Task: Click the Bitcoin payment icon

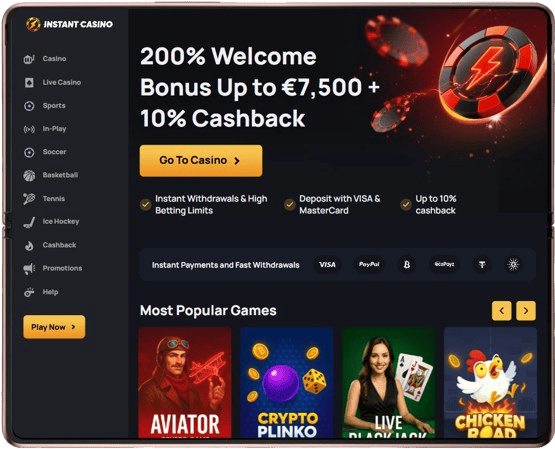Action: tap(407, 265)
